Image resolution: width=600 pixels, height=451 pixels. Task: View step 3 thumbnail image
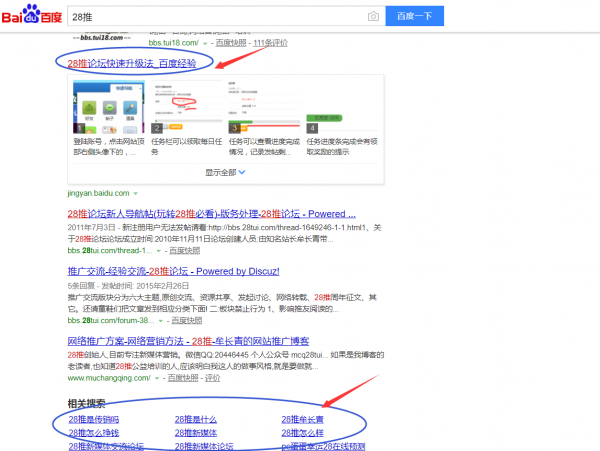tap(264, 107)
